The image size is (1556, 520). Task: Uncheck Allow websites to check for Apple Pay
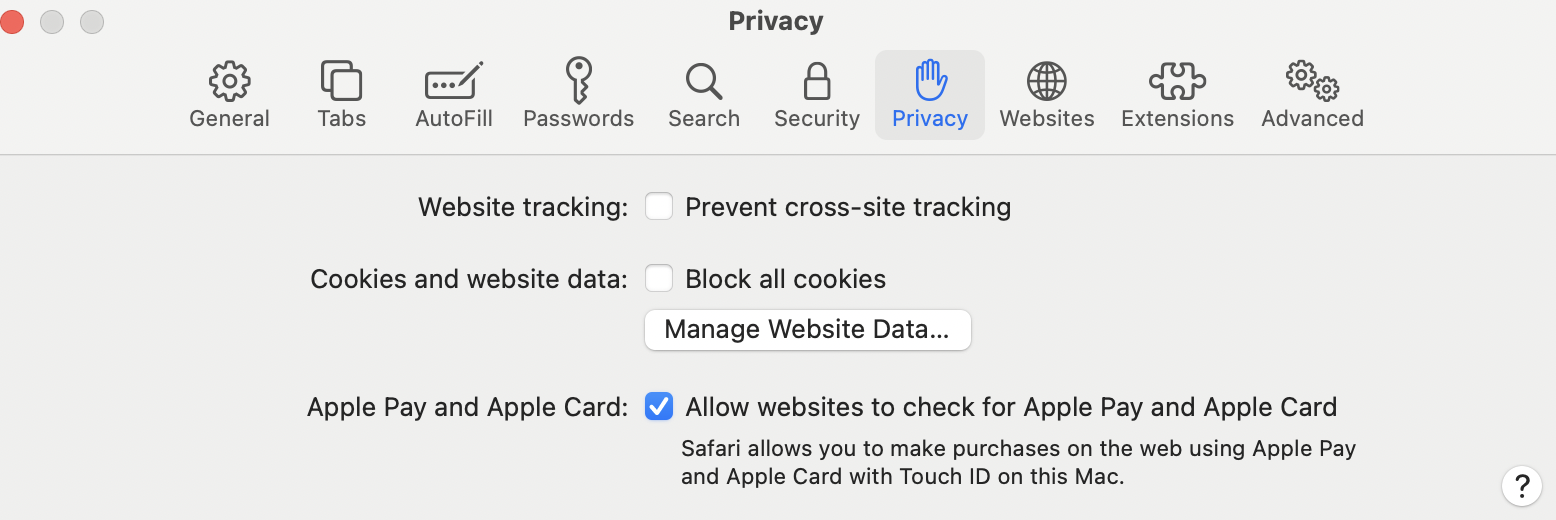(x=659, y=407)
